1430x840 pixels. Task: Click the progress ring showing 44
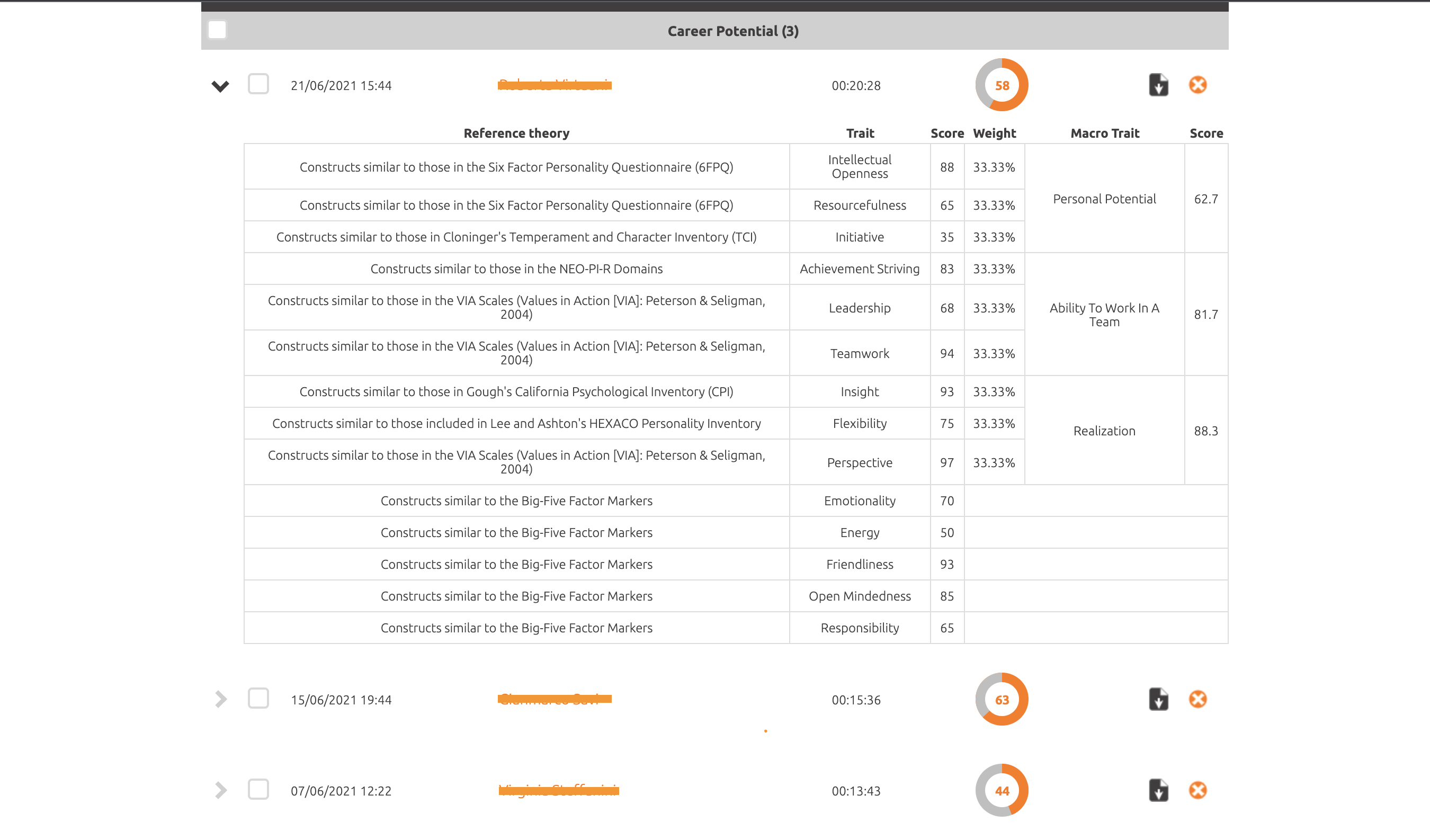tap(1002, 790)
